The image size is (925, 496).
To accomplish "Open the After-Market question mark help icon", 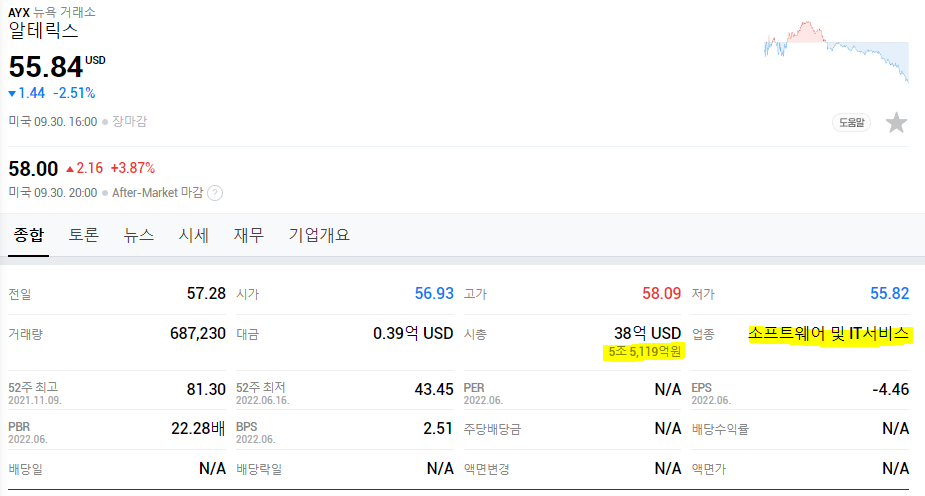I will point(215,193).
